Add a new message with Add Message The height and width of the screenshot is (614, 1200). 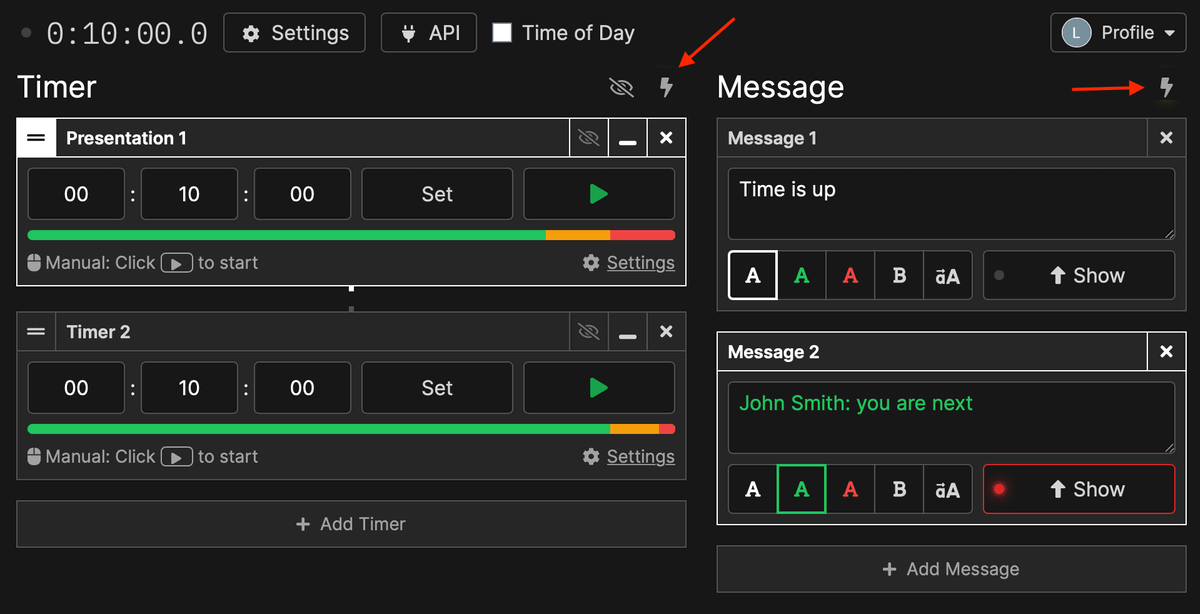click(949, 568)
